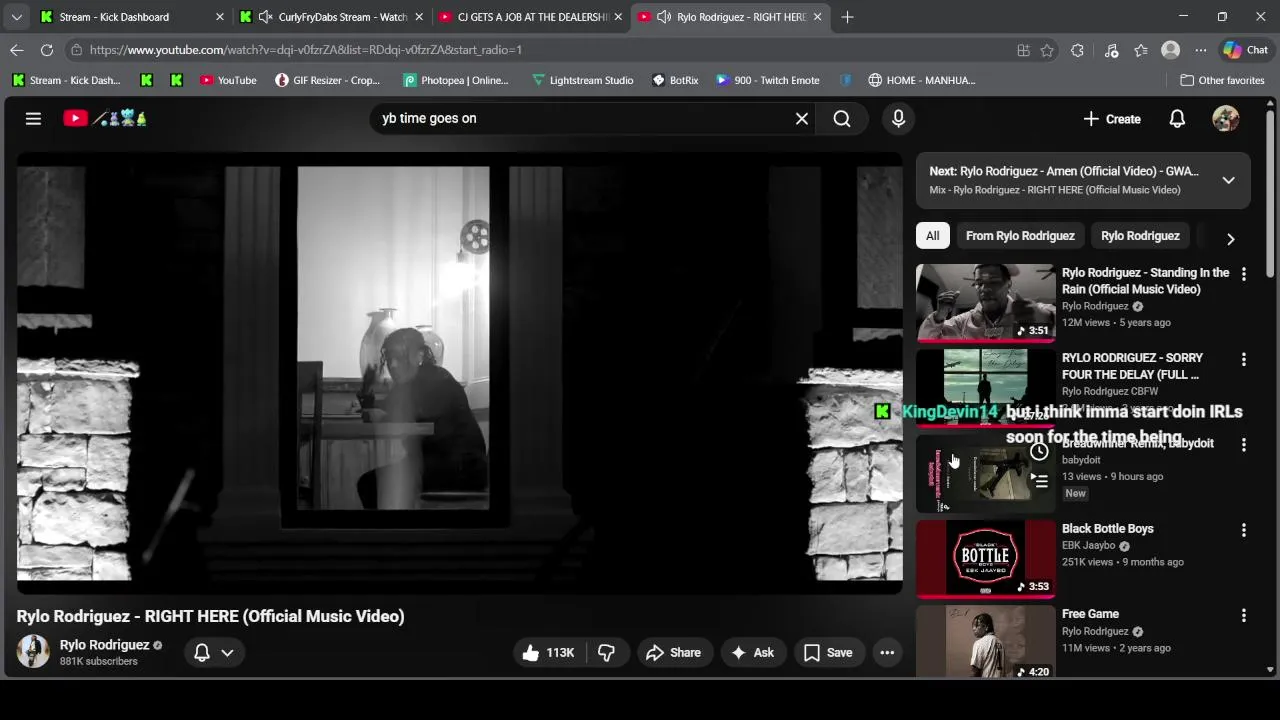Open 900 - Twitch Emote bookmark

pyautogui.click(x=768, y=80)
